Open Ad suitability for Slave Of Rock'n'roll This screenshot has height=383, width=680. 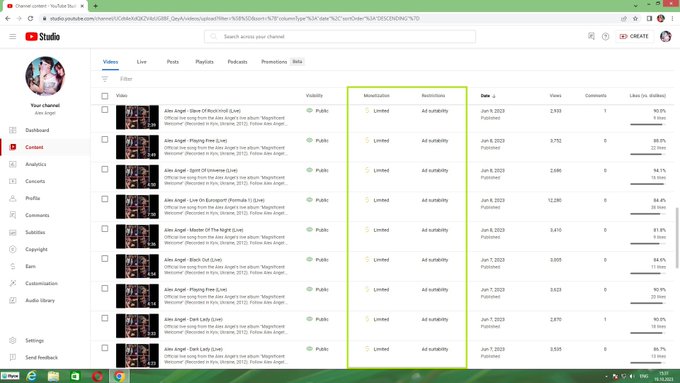point(435,111)
